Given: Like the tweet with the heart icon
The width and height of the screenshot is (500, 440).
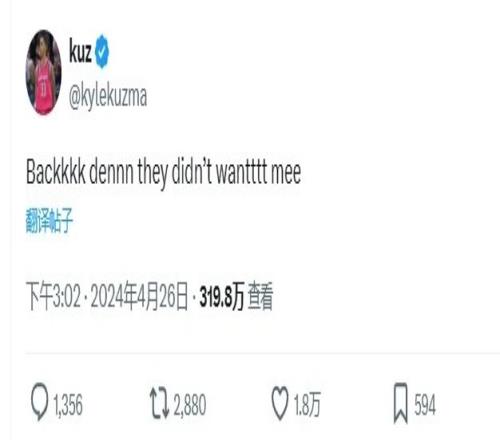Looking at the screenshot, I should pyautogui.click(x=280, y=403).
